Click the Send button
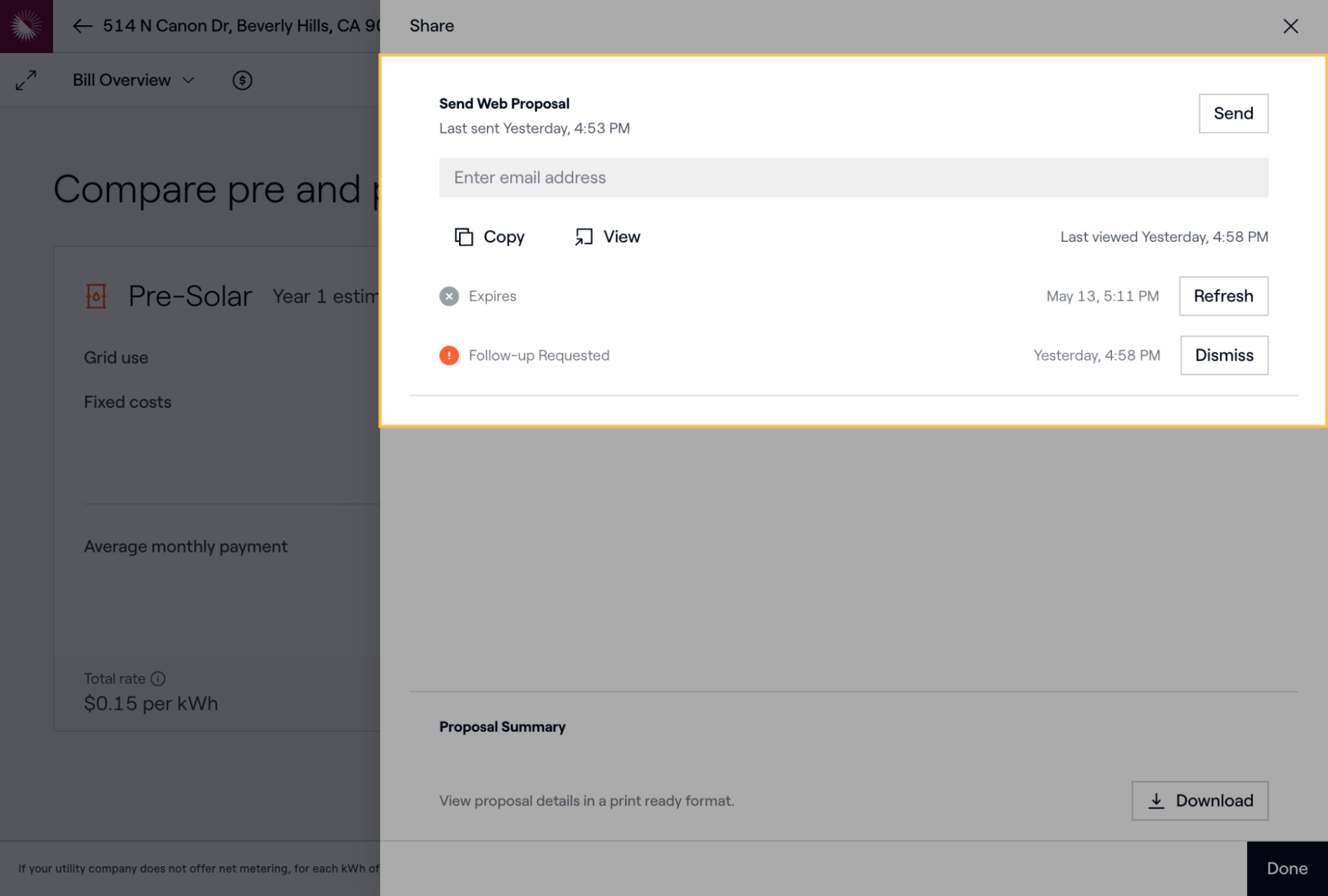Image resolution: width=1328 pixels, height=896 pixels. tap(1232, 114)
